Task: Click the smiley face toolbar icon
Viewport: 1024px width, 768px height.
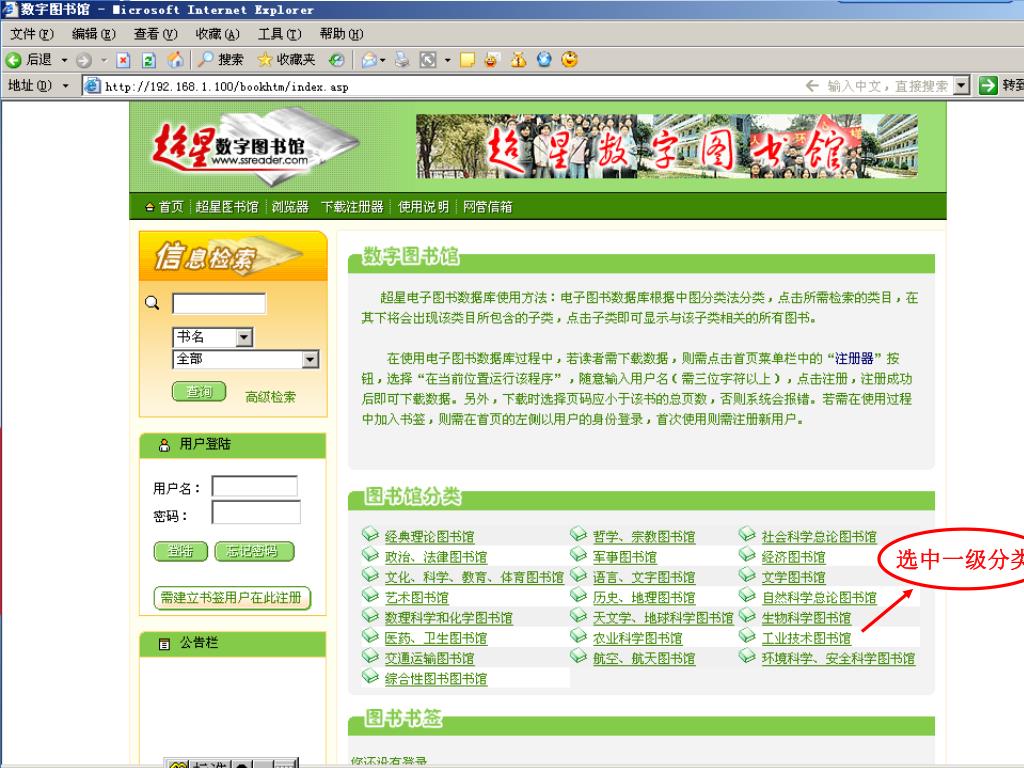Action: 569,59
